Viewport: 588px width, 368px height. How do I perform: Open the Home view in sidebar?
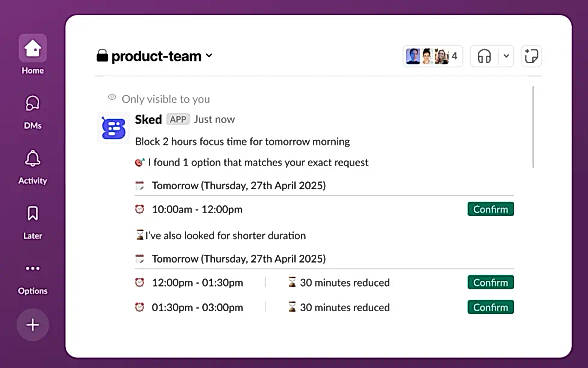point(33,55)
